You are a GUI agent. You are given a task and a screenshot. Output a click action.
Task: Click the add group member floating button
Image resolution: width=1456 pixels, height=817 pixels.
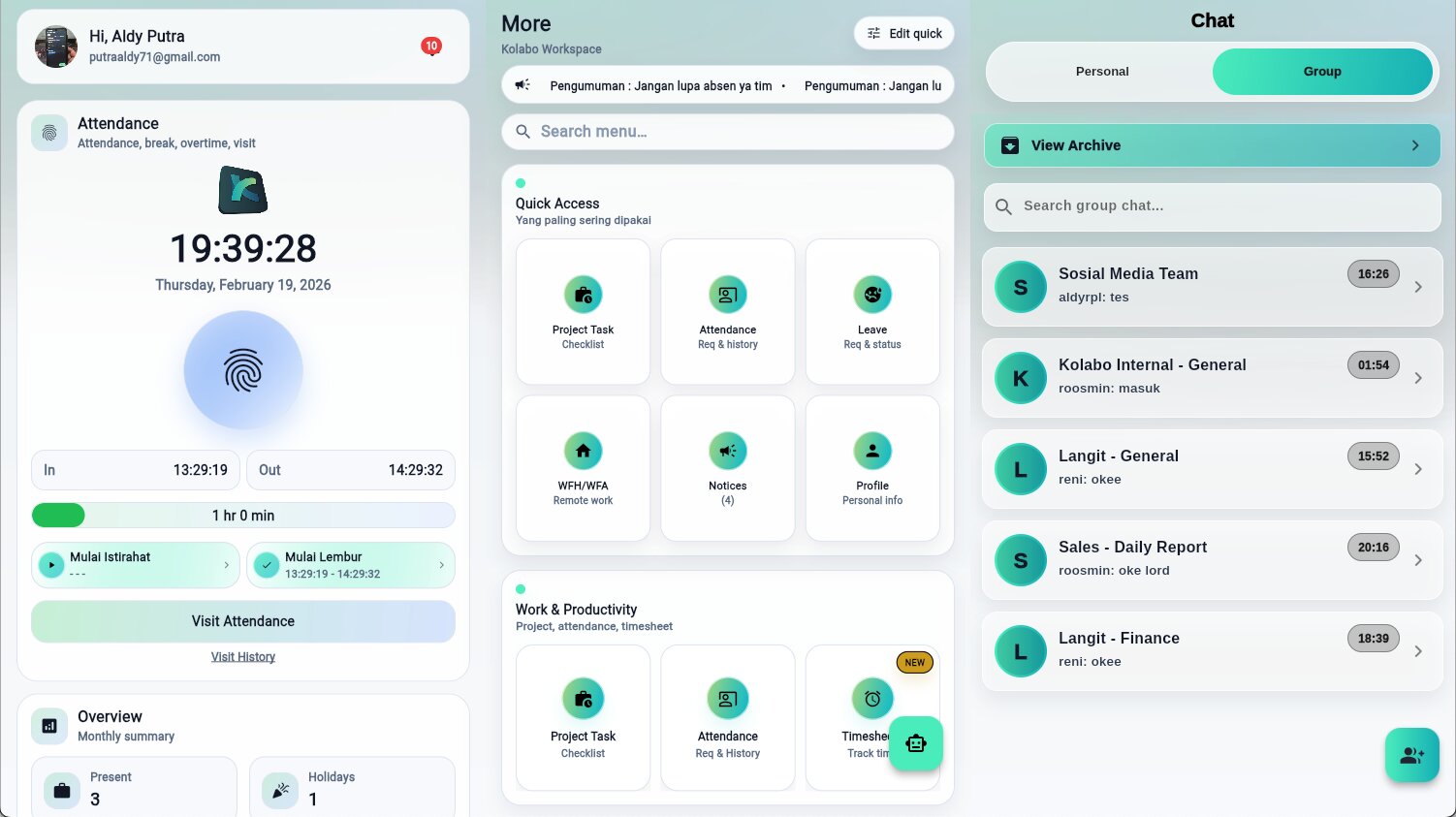click(x=1411, y=755)
